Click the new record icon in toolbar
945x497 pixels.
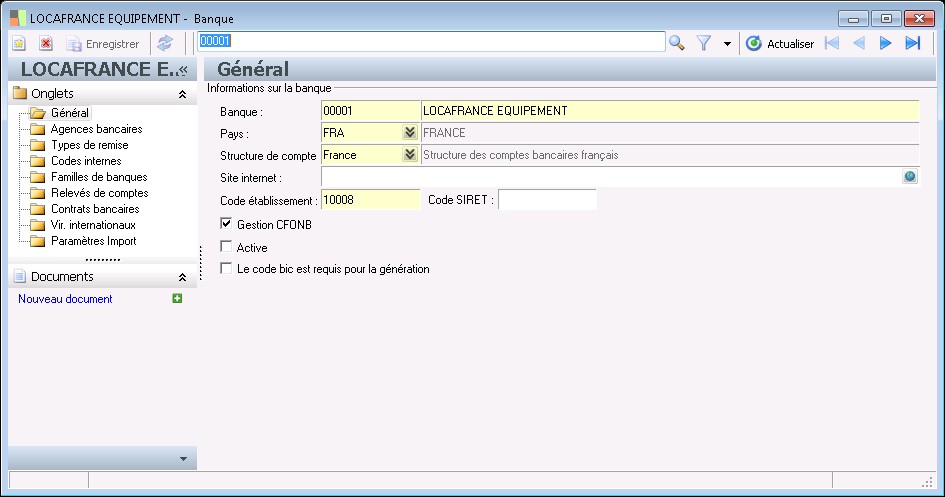tap(18, 43)
